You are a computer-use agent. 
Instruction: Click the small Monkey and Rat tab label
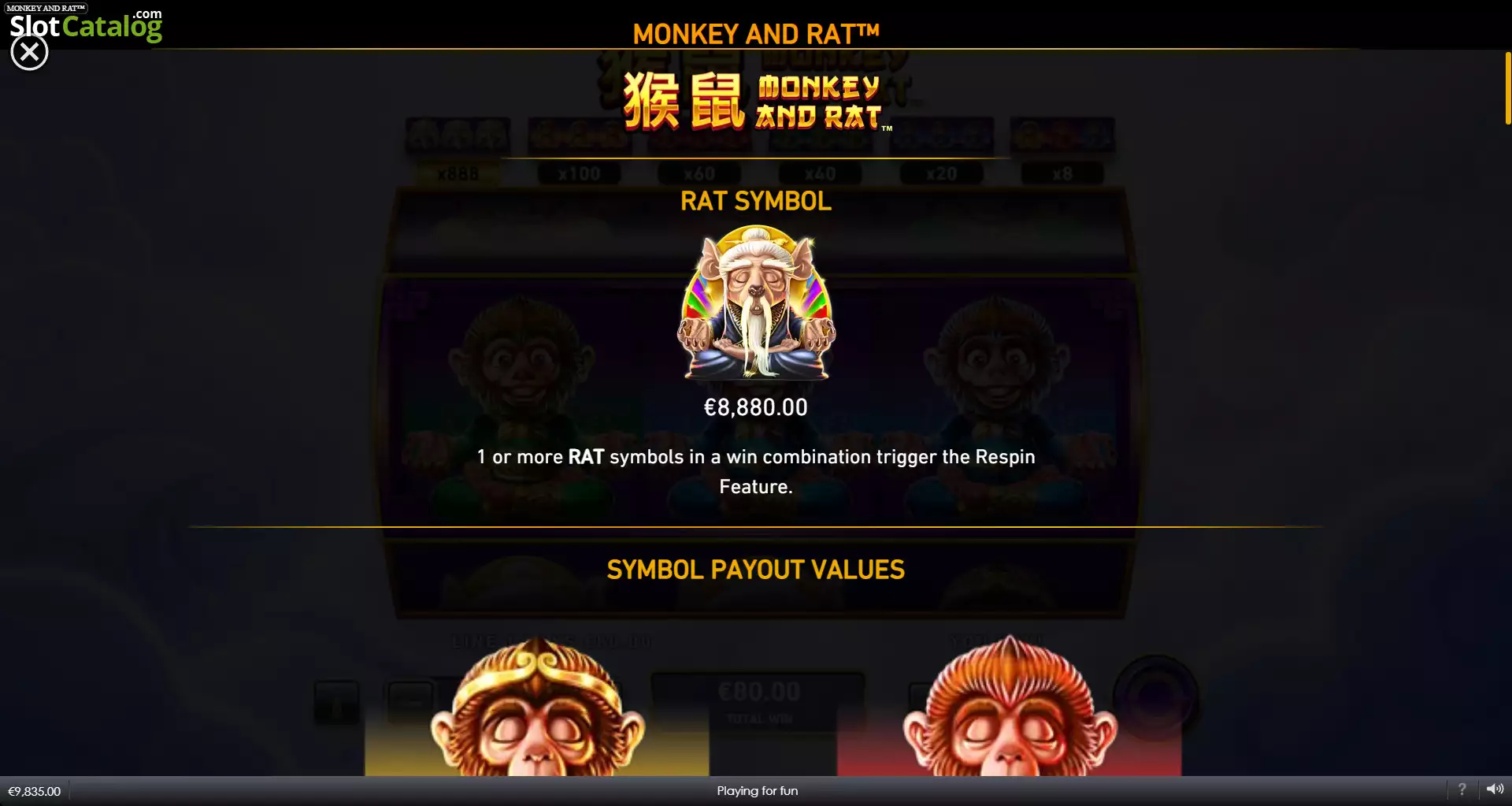[46, 8]
